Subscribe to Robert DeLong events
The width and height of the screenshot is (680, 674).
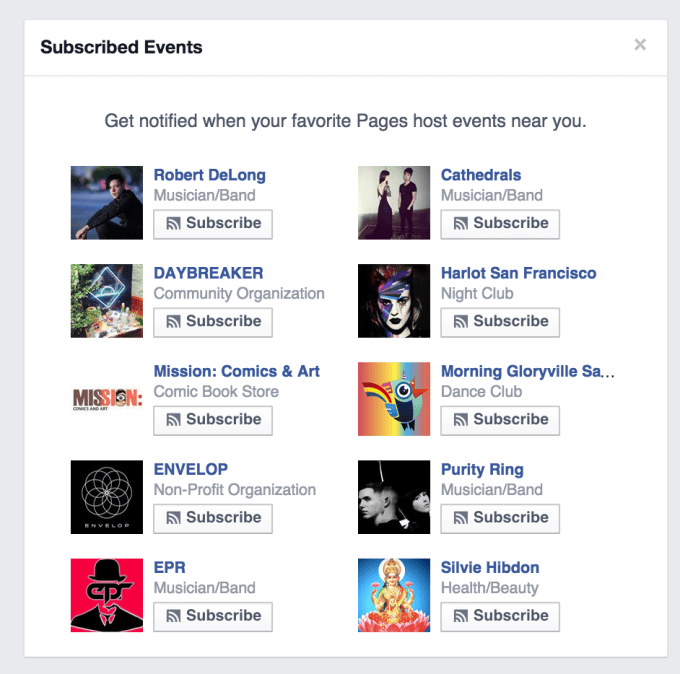click(213, 224)
